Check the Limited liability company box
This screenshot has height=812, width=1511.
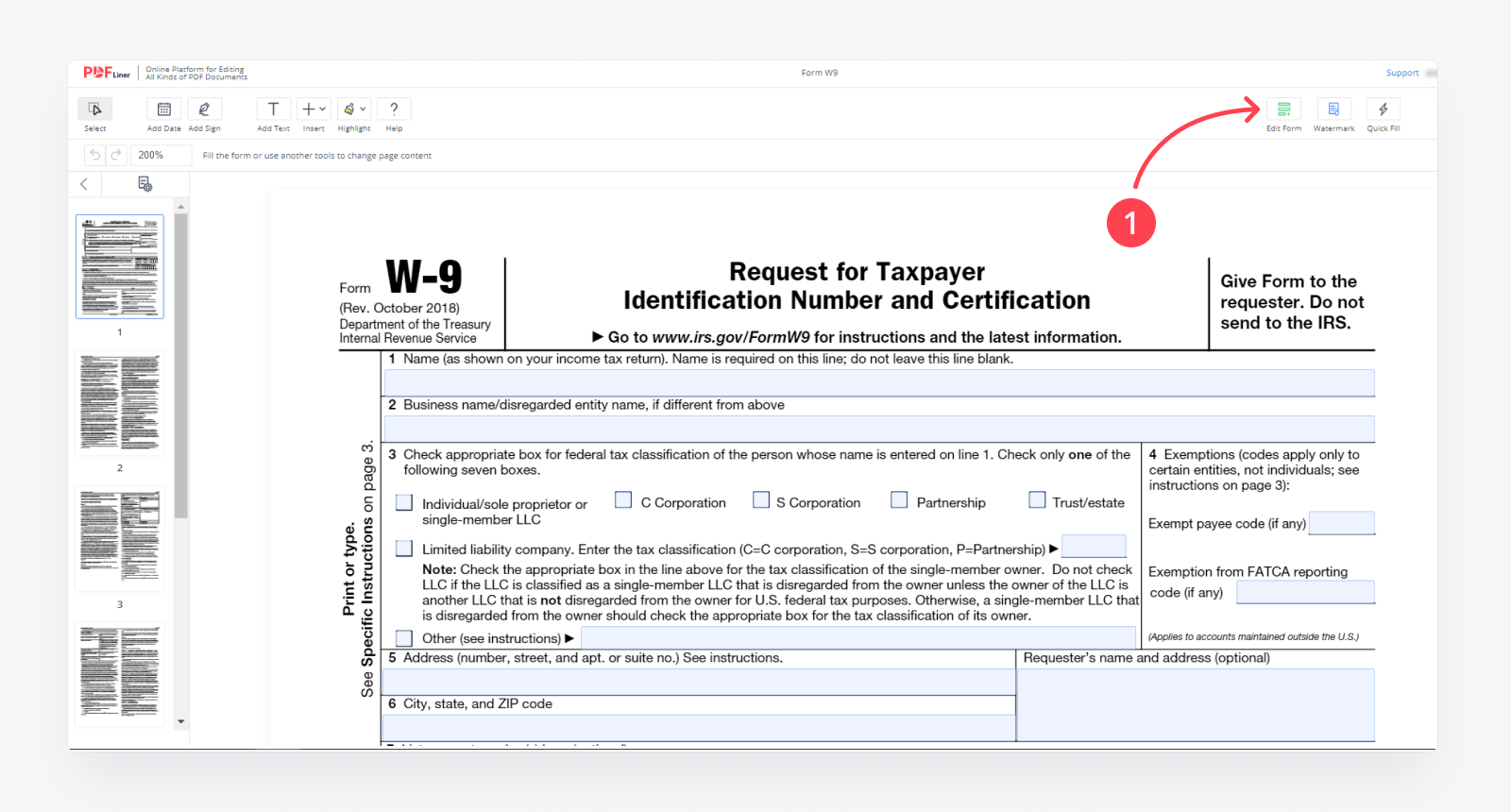404,548
